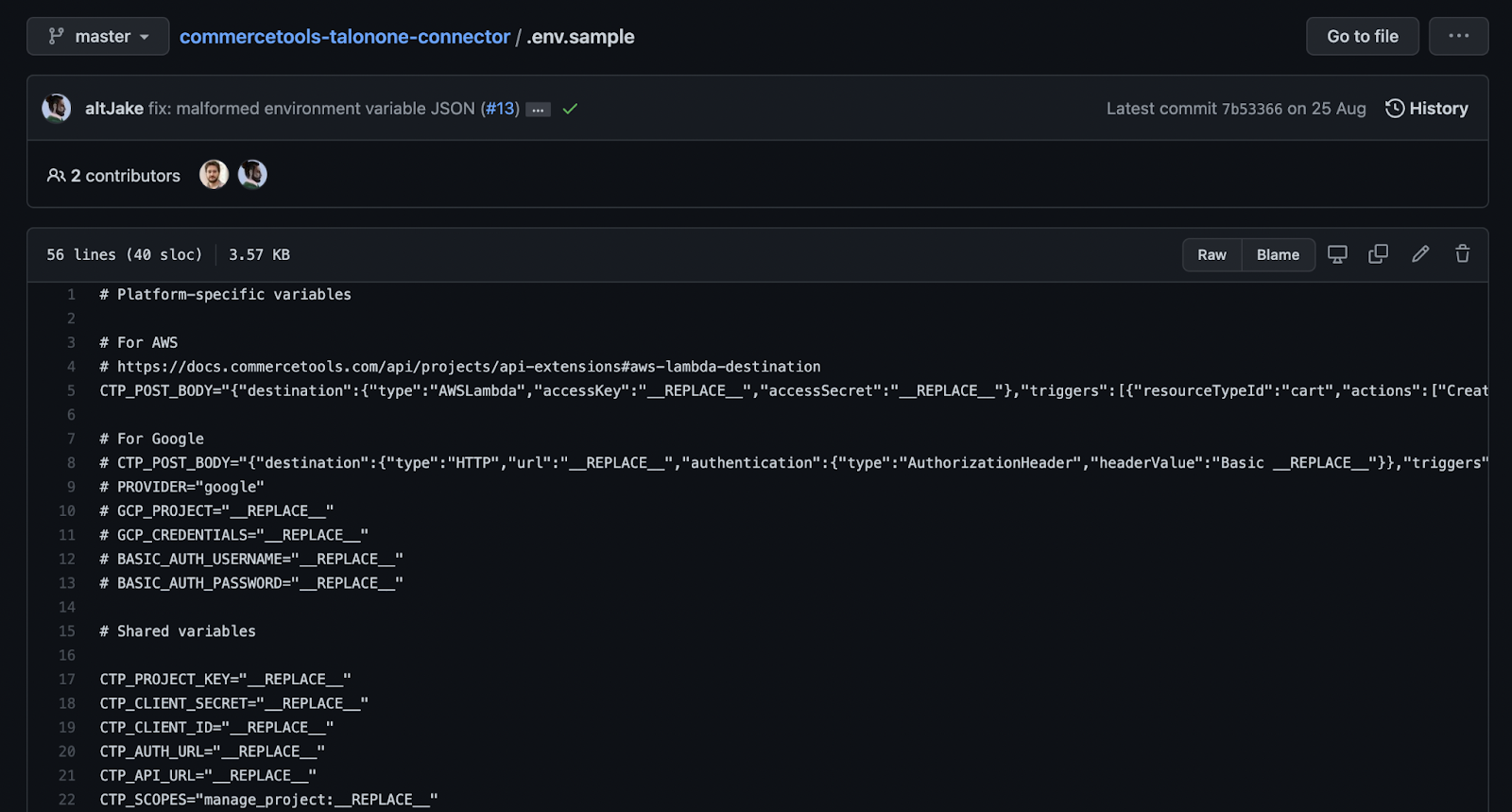Open the master branch dropdown
Screen dimensions: 1512x812
tap(98, 36)
